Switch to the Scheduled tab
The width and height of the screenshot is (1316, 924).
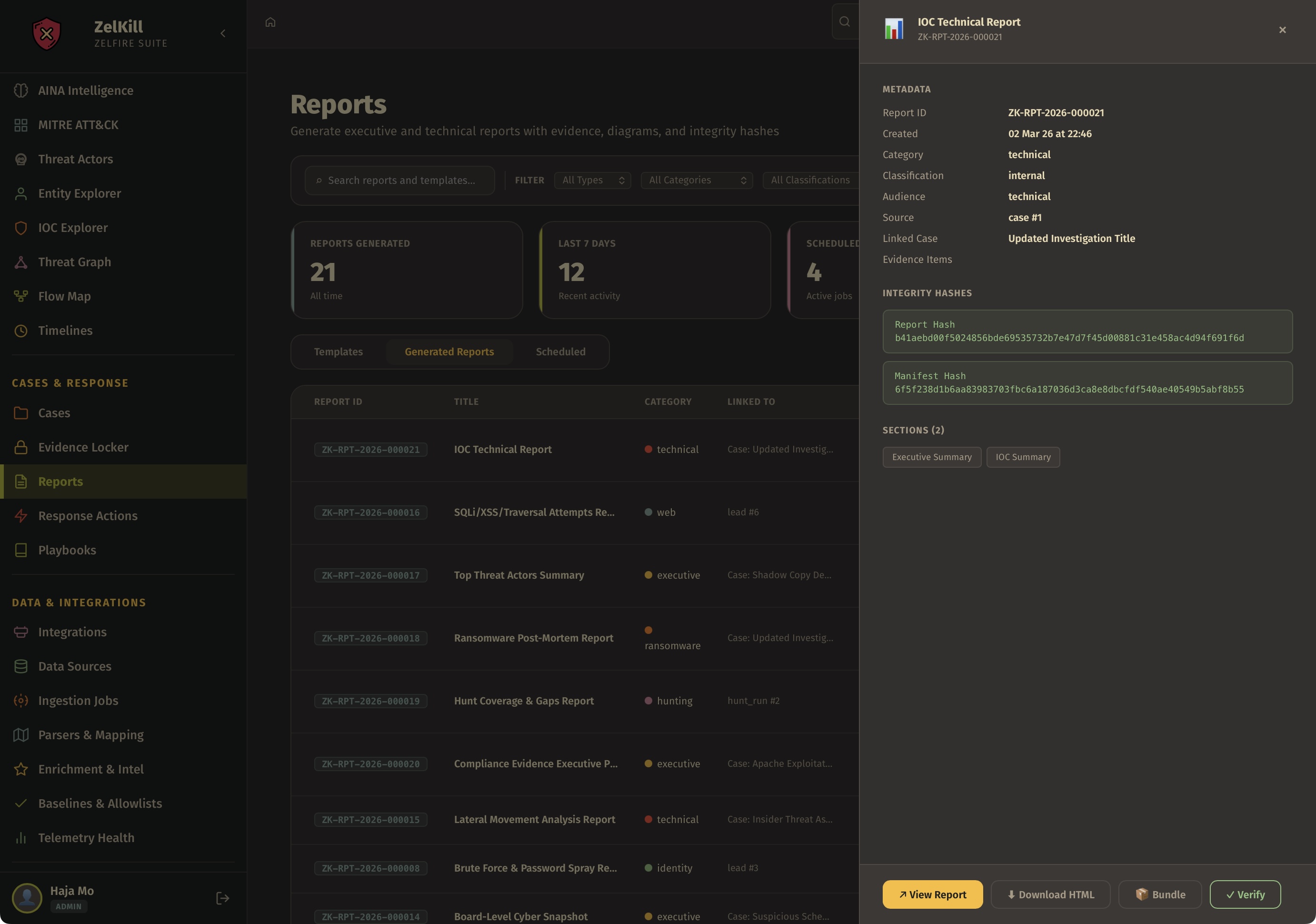[x=560, y=352]
